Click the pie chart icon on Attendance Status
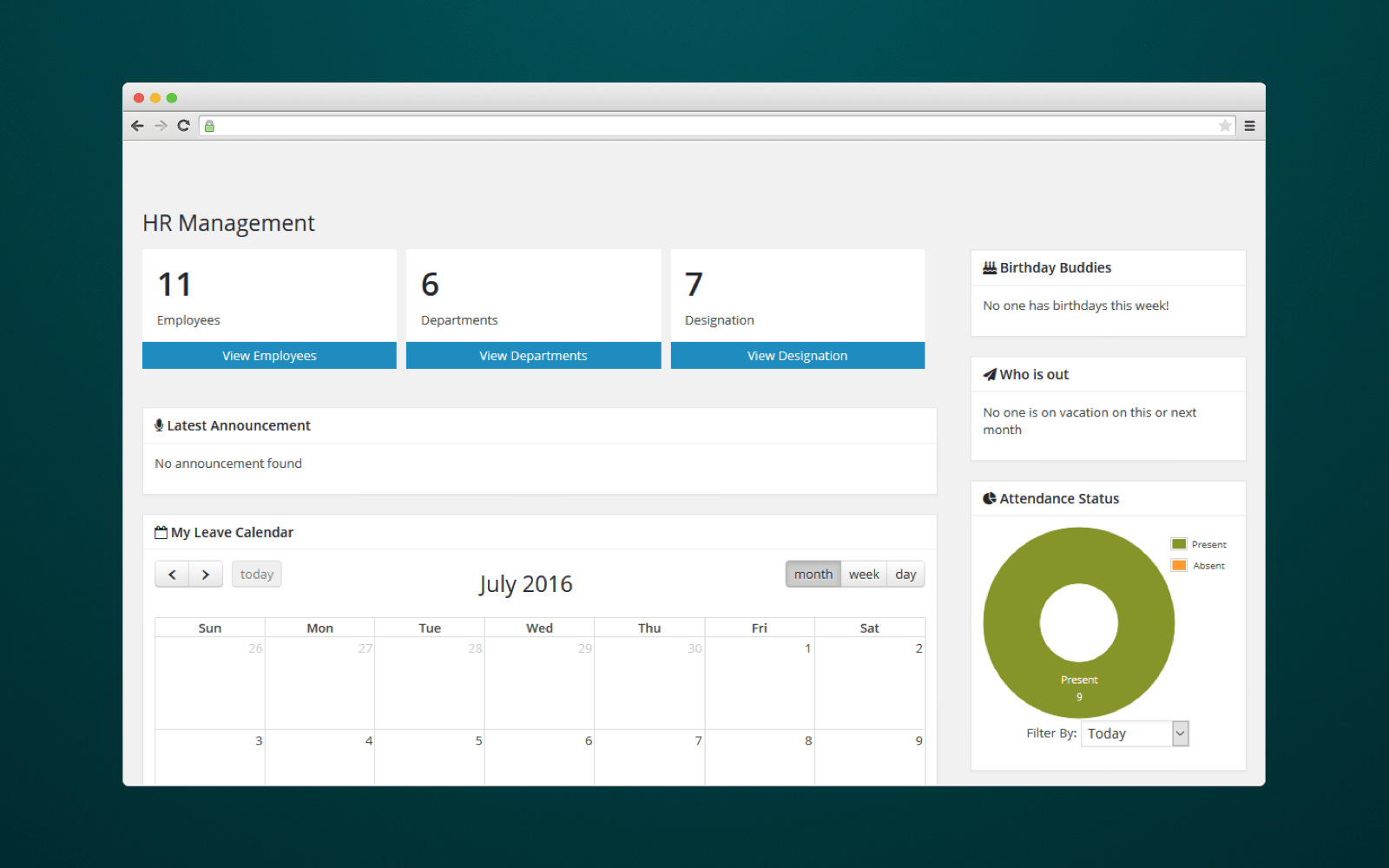 990,497
